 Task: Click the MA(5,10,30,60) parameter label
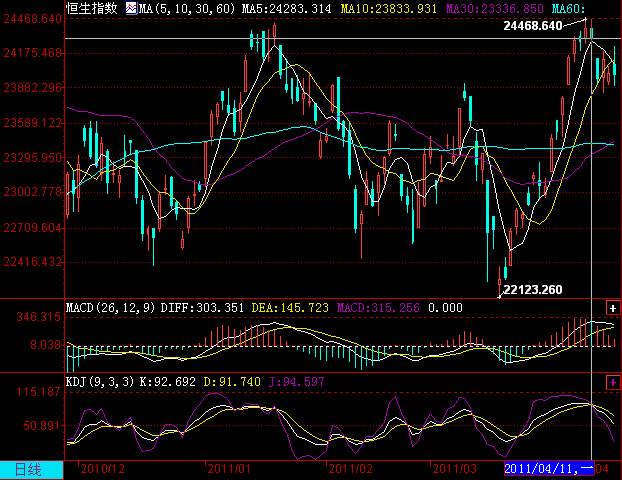pos(187,8)
